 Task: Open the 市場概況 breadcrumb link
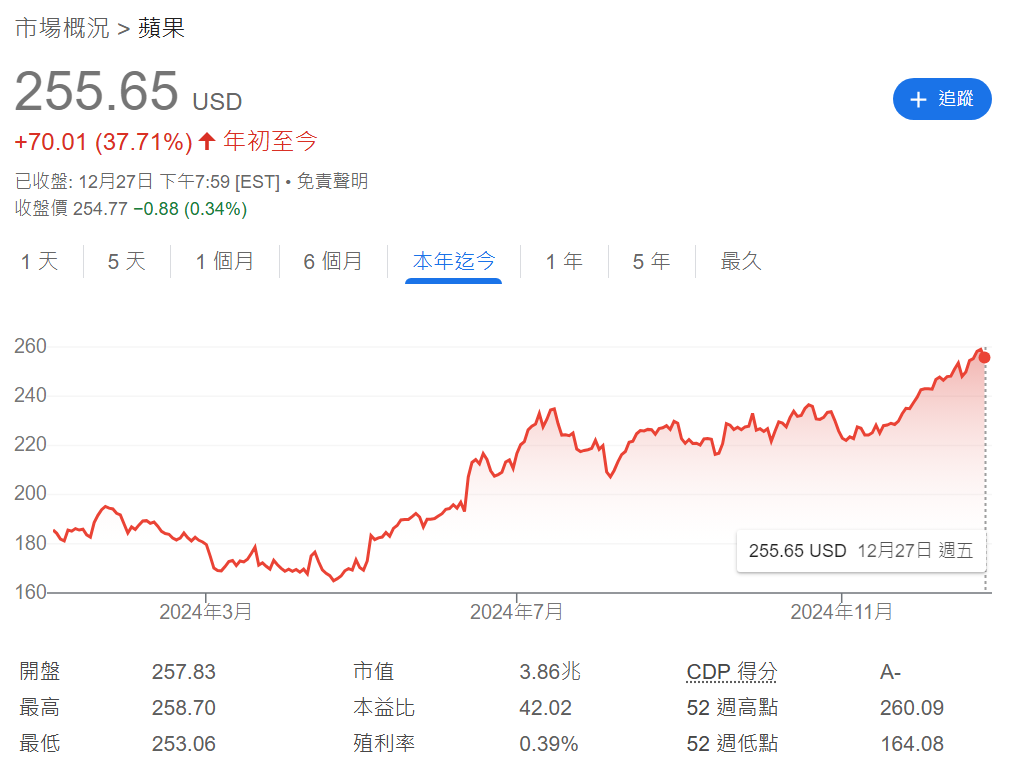(62, 28)
